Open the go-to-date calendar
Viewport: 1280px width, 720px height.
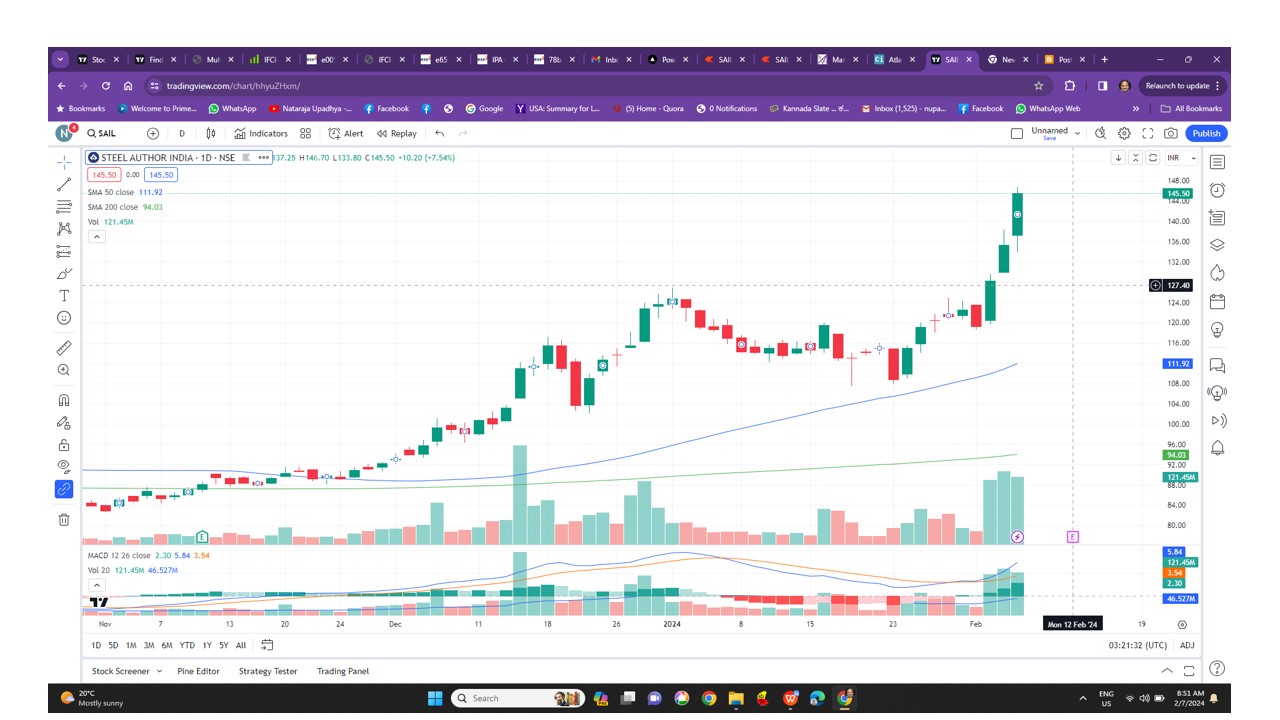267,645
